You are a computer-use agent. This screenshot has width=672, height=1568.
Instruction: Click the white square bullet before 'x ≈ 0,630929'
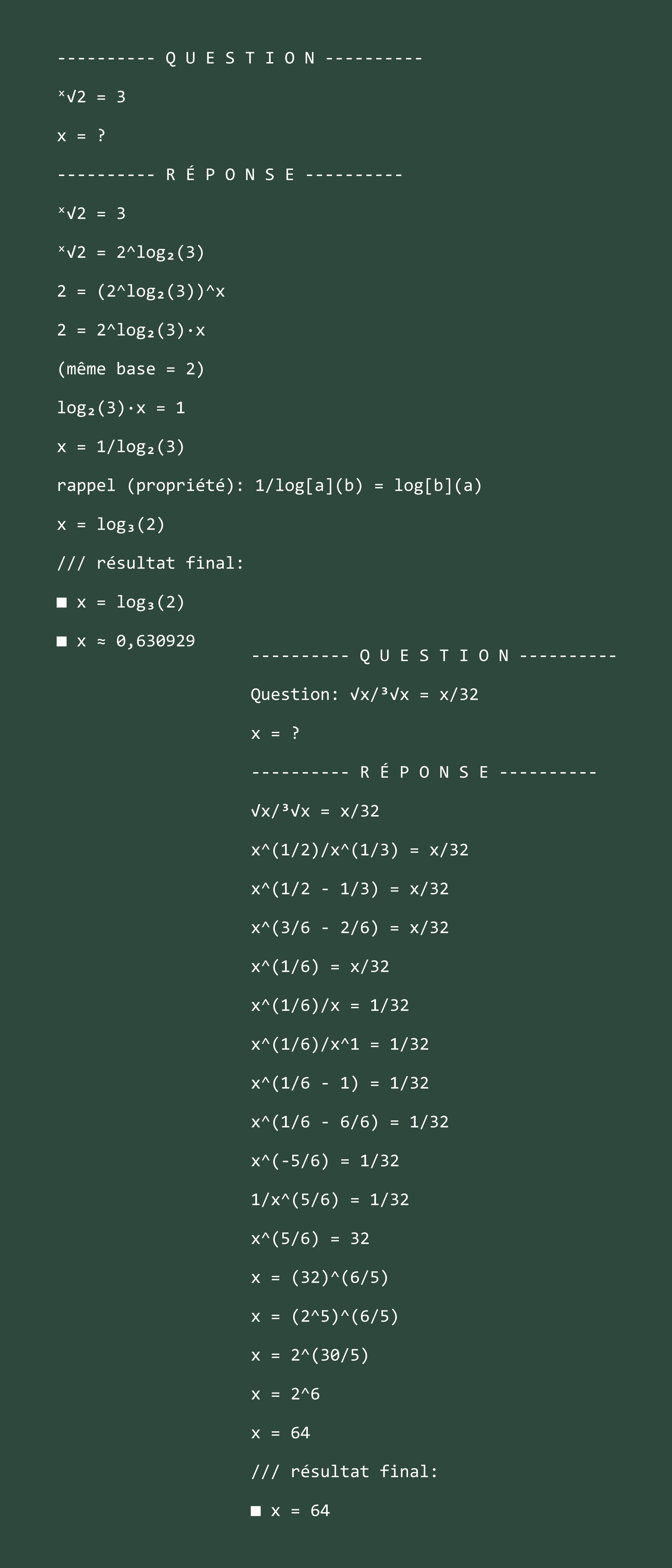click(61, 642)
